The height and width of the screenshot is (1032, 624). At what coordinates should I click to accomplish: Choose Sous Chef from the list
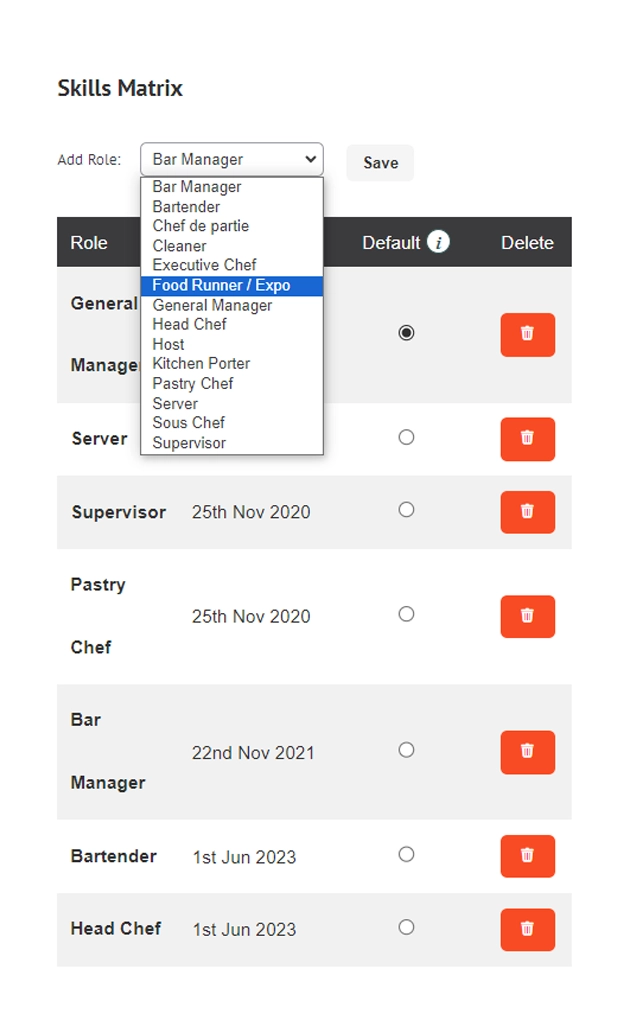tap(188, 422)
